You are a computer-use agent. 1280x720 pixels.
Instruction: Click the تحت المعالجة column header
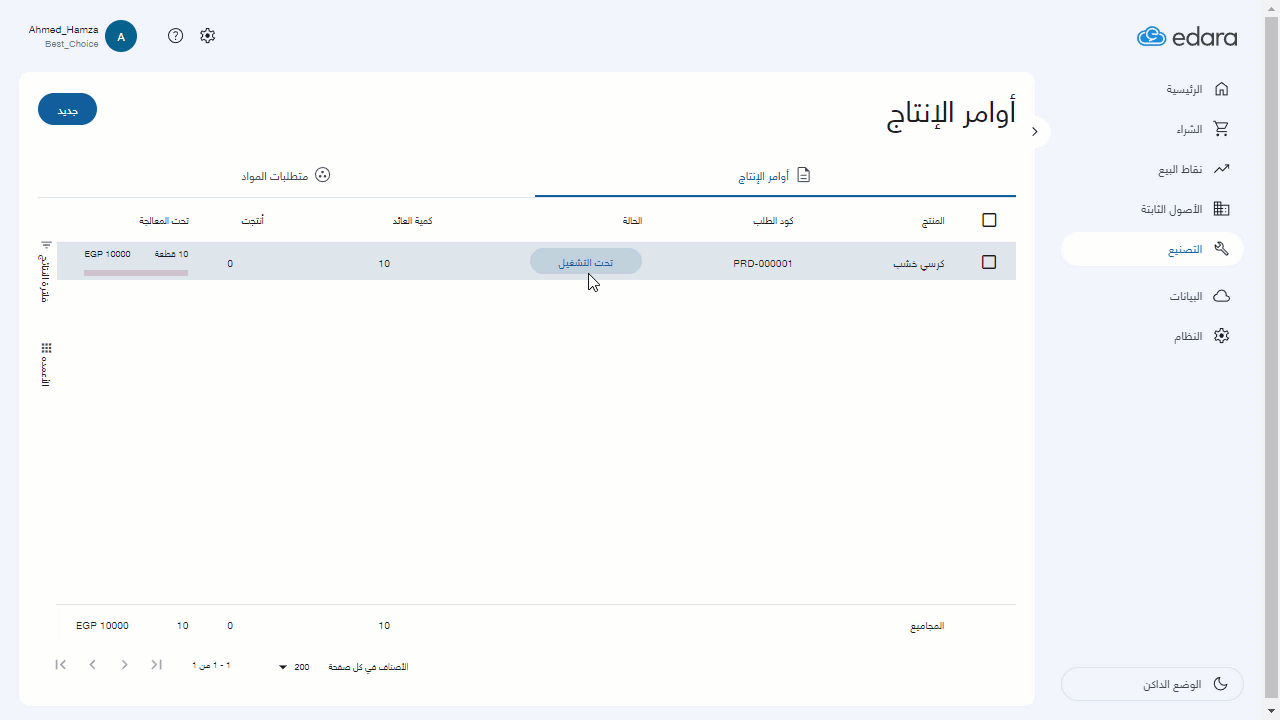[x=164, y=221]
